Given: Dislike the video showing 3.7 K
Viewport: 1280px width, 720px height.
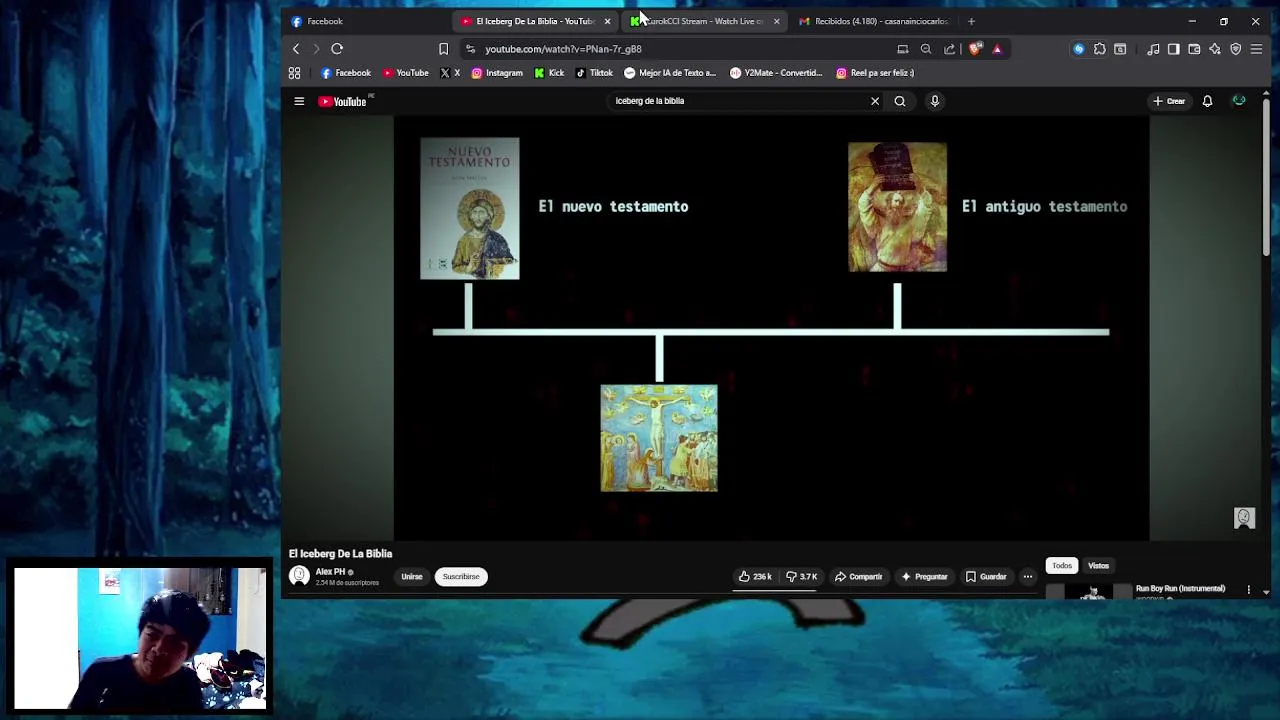Looking at the screenshot, I should (802, 577).
